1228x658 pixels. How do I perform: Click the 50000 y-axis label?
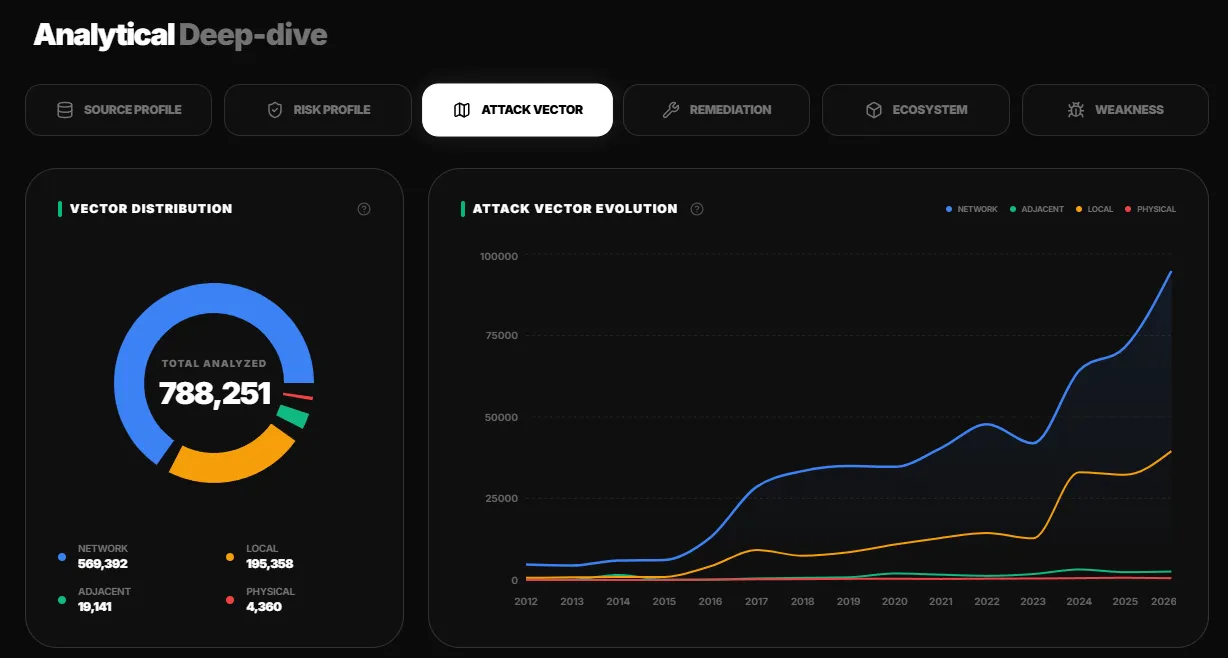[x=502, y=417]
